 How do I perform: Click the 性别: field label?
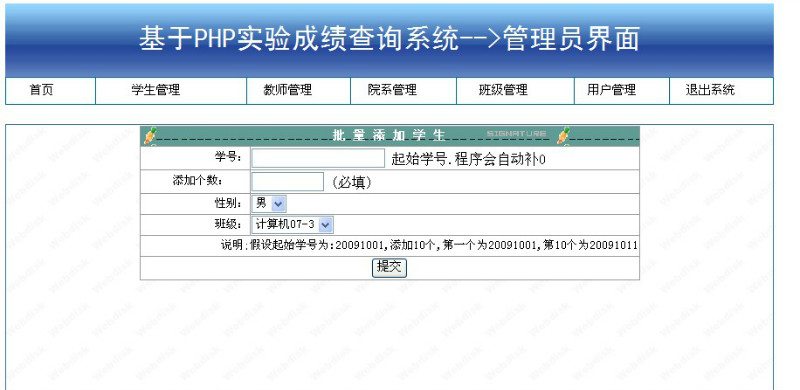[x=228, y=203]
